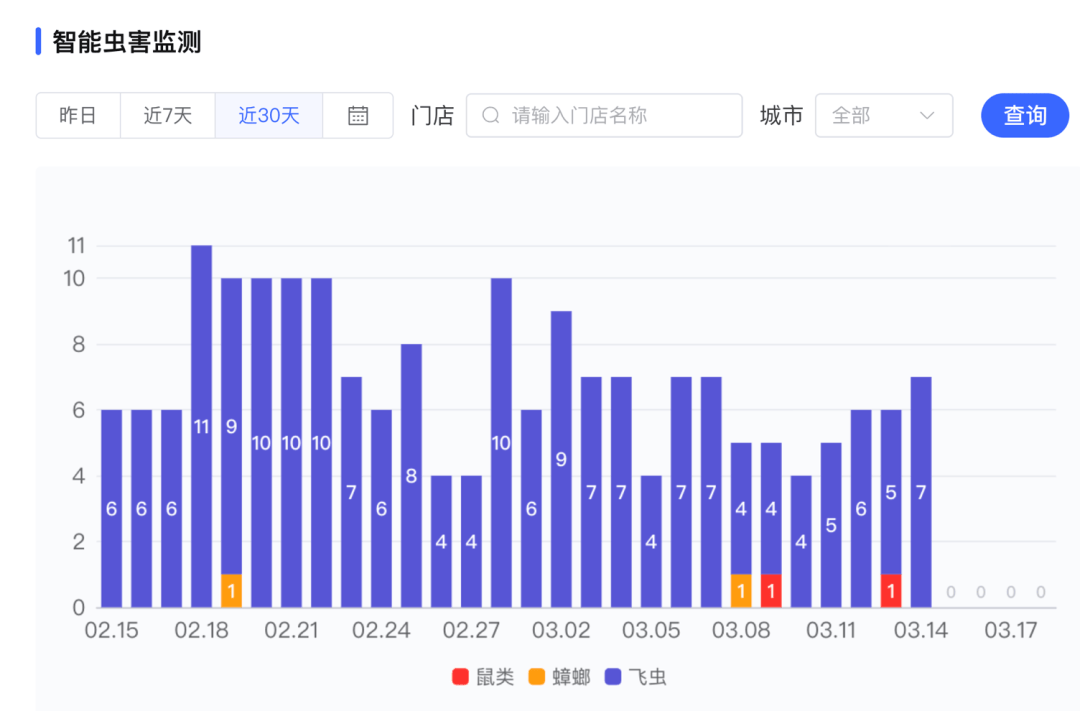Select the 近30天 time range
The image size is (1080, 711).
[268, 115]
